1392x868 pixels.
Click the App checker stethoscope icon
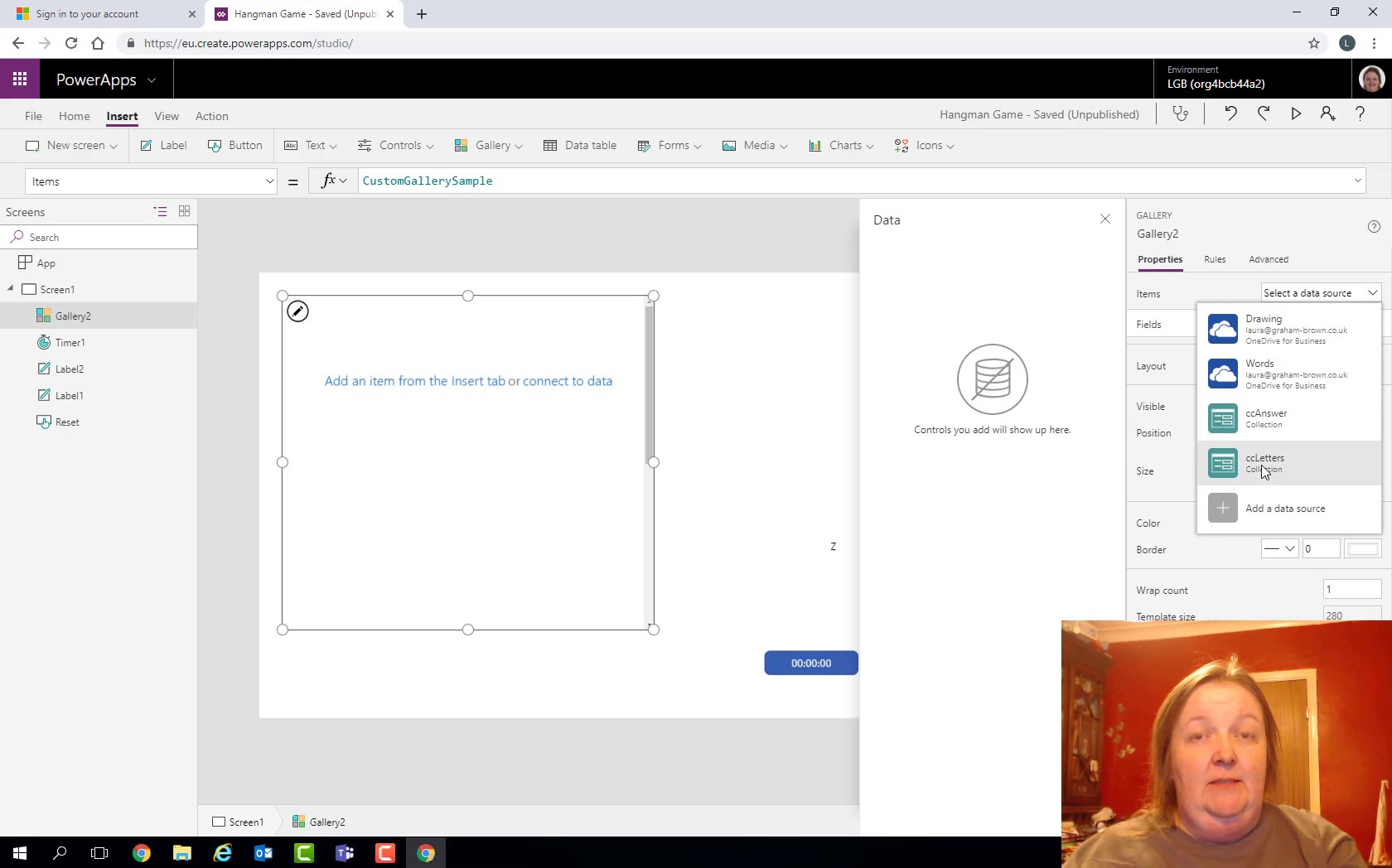[1181, 114]
